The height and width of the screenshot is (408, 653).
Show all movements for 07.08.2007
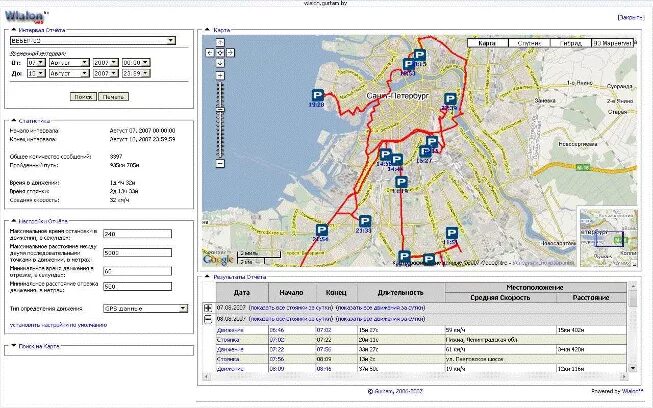380,308
